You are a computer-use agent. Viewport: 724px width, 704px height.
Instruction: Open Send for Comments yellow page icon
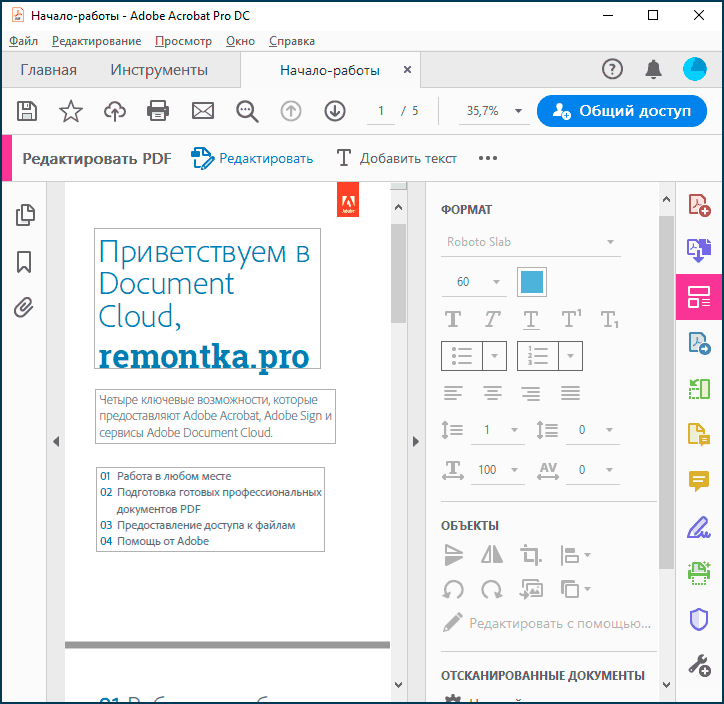(x=699, y=435)
